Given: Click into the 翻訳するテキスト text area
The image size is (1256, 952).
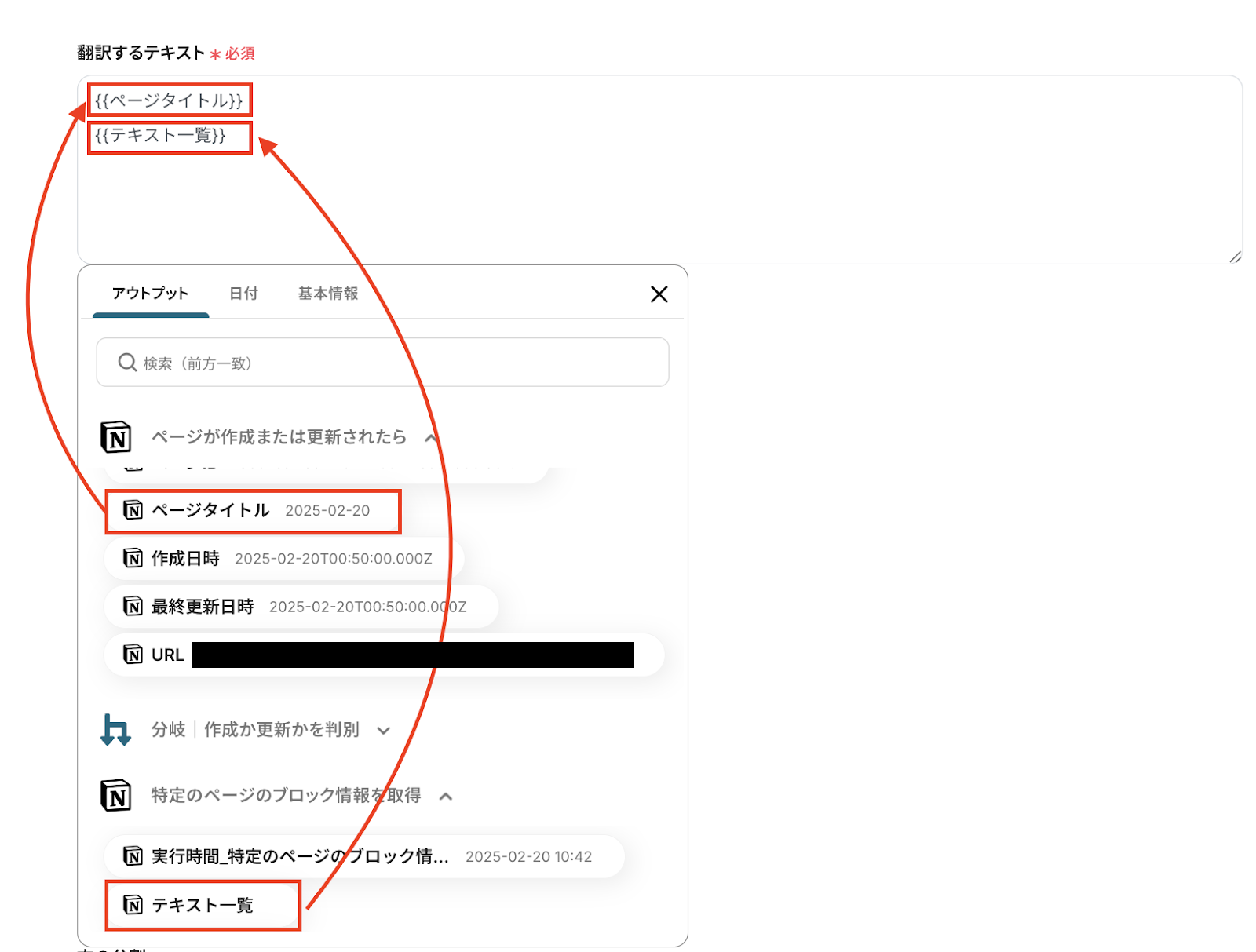Looking at the screenshot, I should (x=659, y=170).
